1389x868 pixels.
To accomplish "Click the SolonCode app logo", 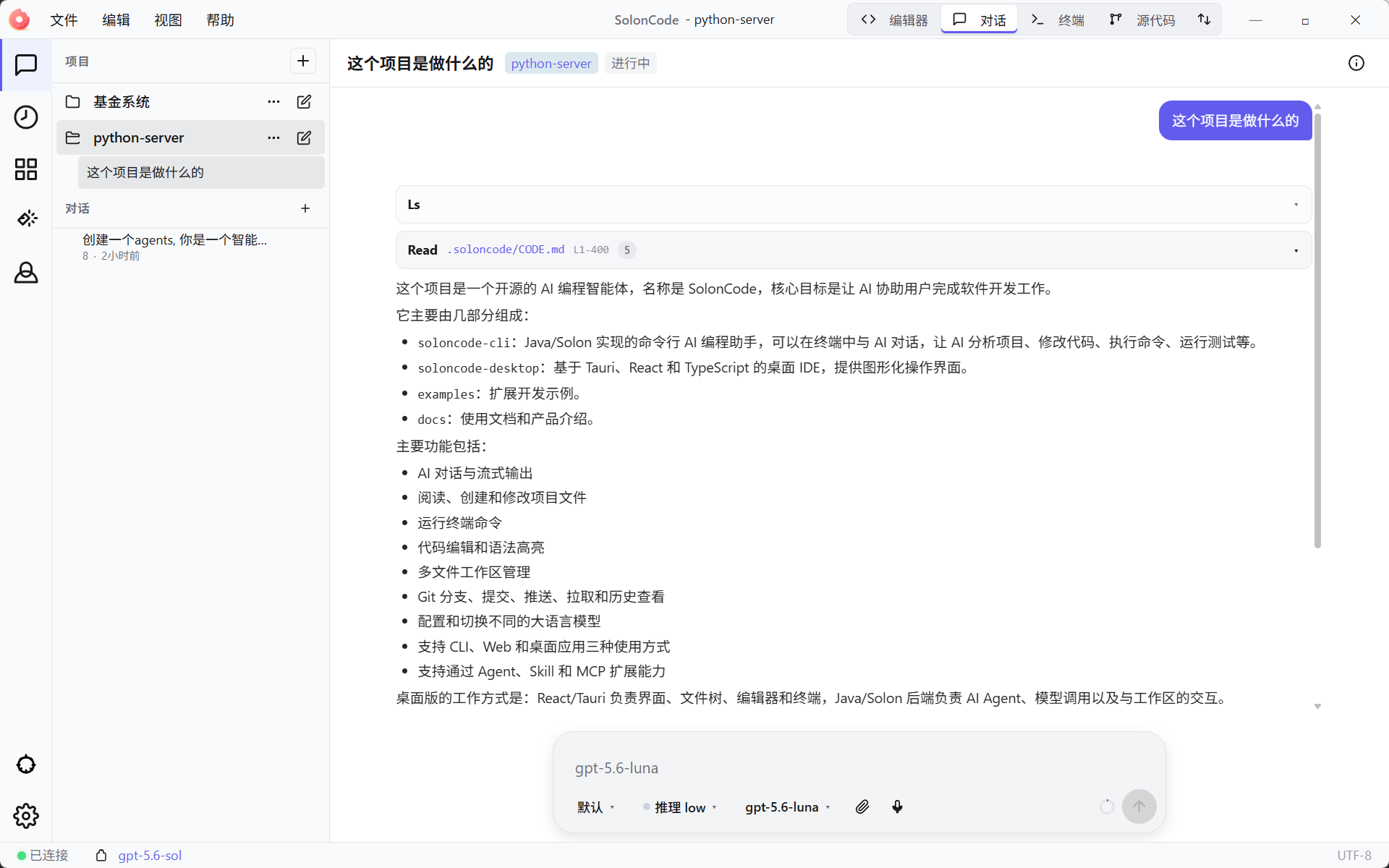I will pos(20,20).
